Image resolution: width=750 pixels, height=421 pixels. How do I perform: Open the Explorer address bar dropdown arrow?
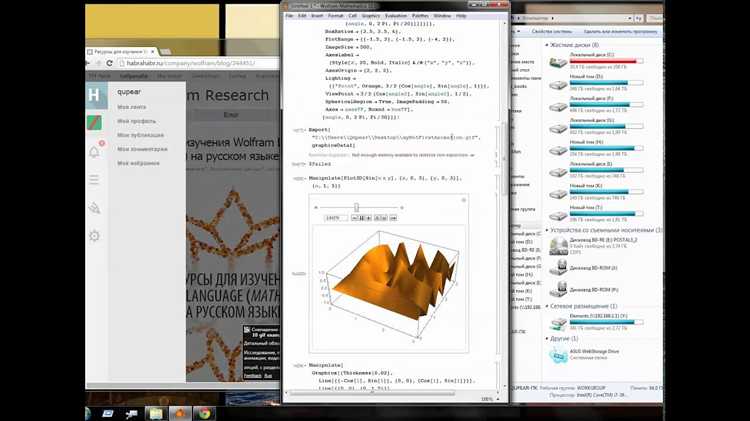click(629, 18)
